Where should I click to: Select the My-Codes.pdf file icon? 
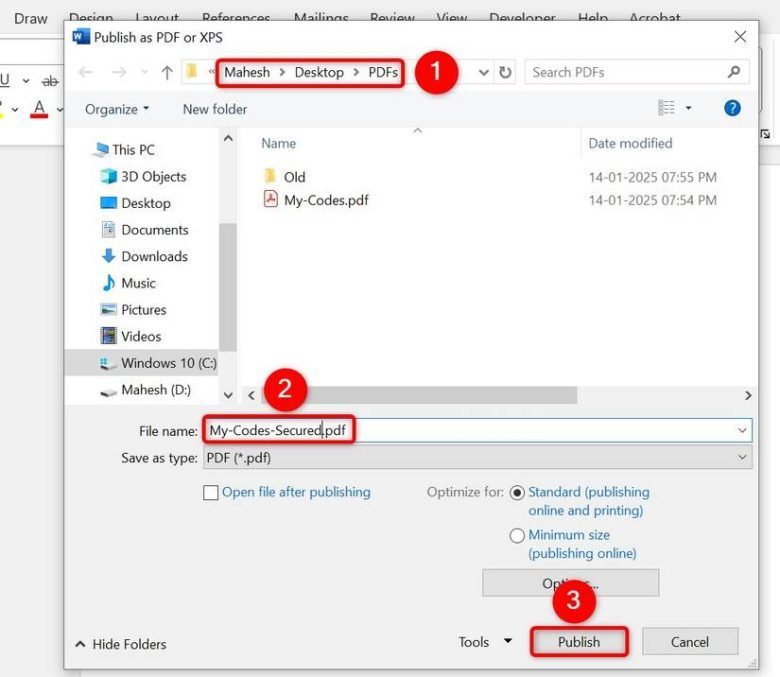(271, 199)
